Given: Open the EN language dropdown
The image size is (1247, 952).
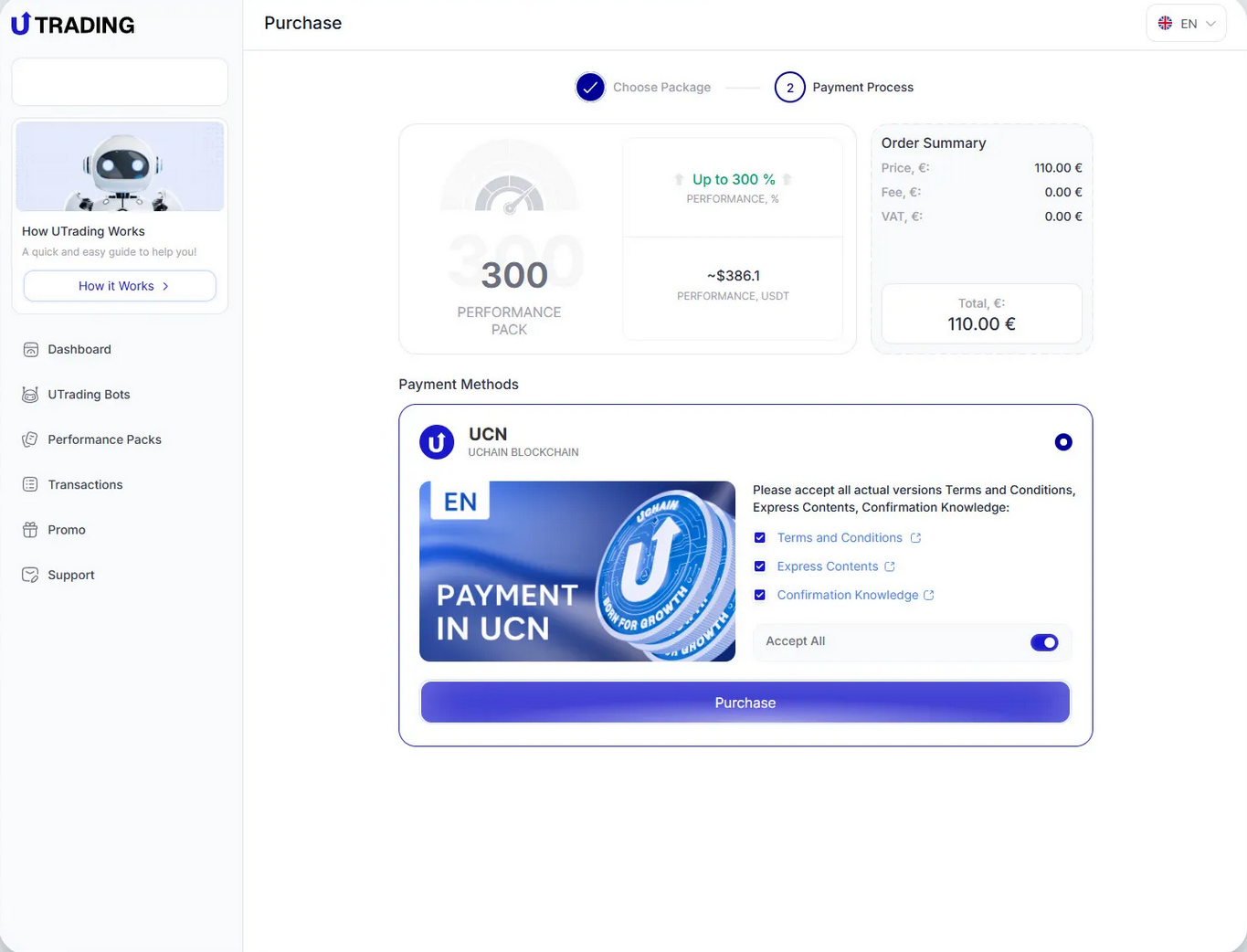Looking at the screenshot, I should coord(1186,24).
